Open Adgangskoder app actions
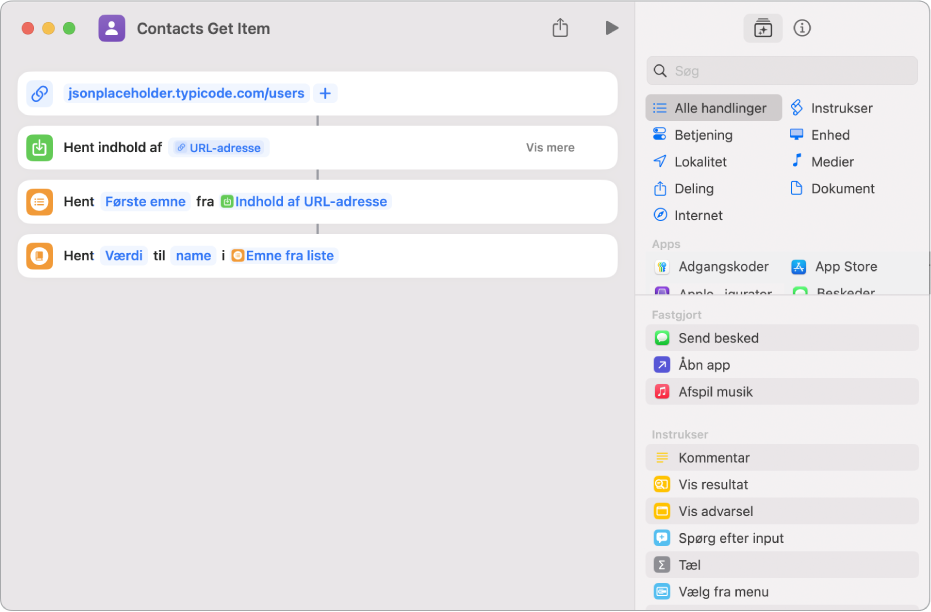Screen dimensions: 931x612 711,267
